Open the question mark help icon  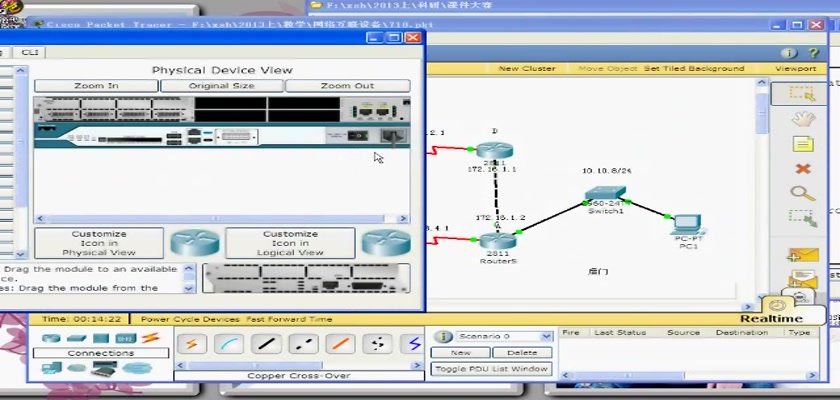tap(814, 53)
